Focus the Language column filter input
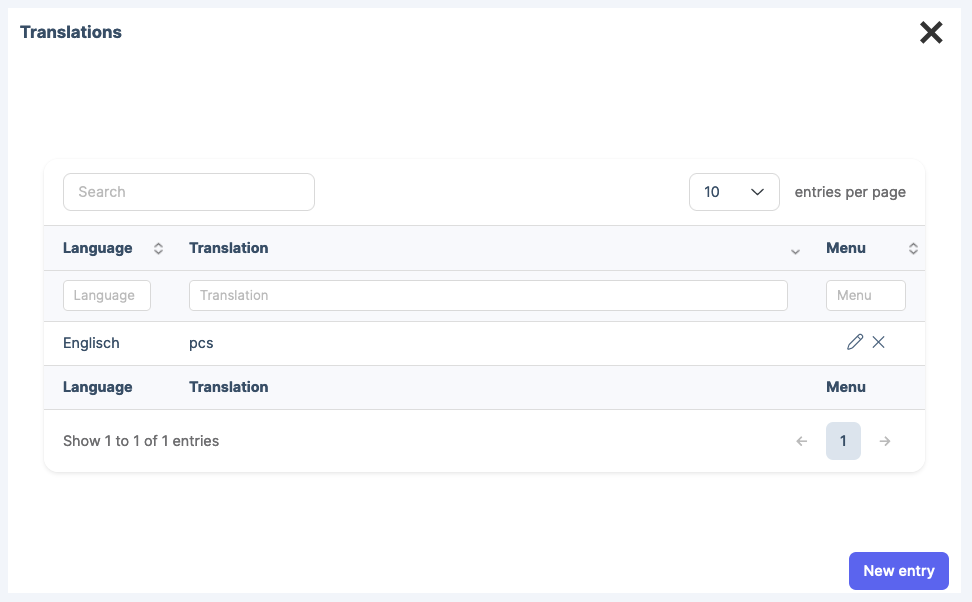This screenshot has height=602, width=972. pos(107,296)
